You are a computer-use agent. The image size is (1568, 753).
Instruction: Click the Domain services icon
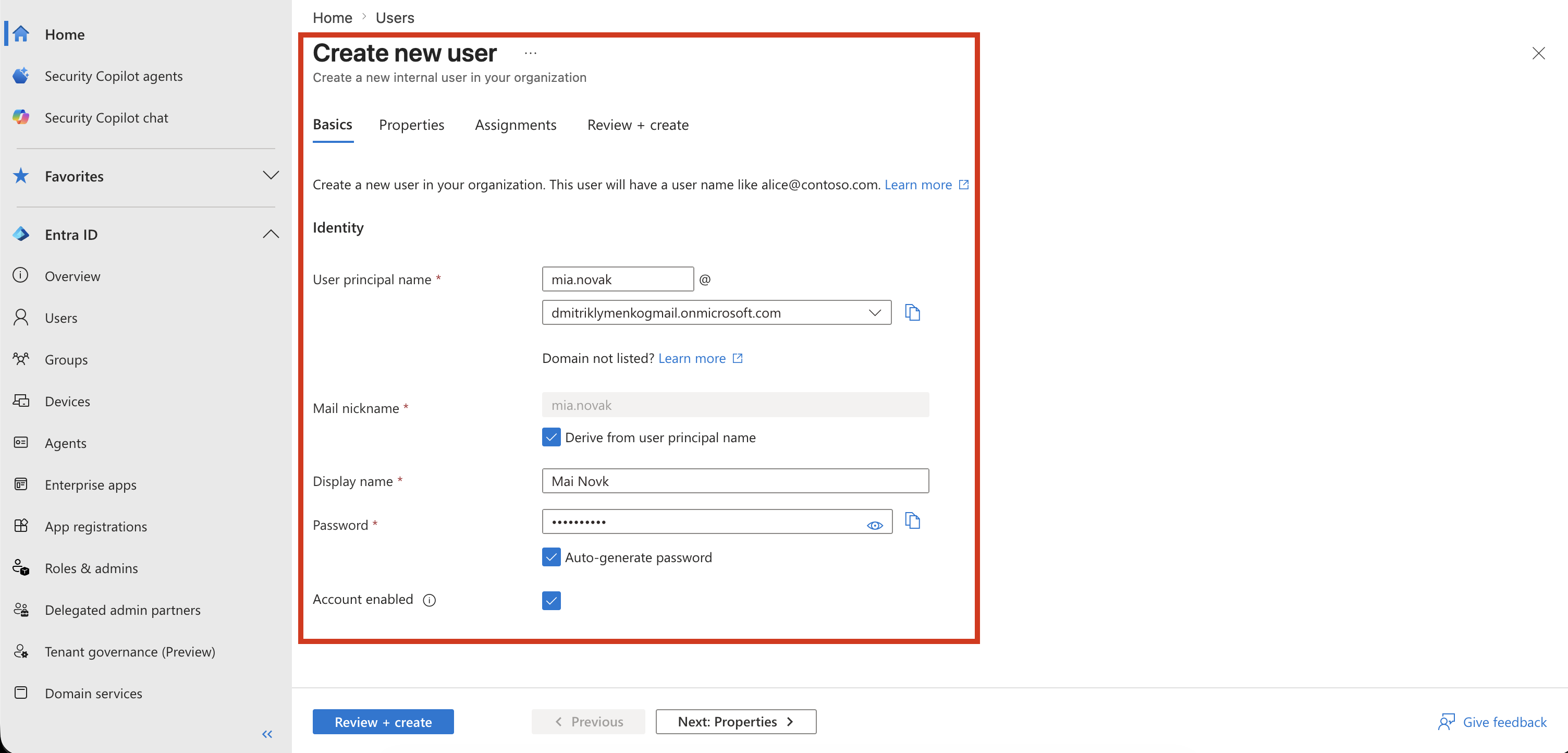pyautogui.click(x=21, y=692)
